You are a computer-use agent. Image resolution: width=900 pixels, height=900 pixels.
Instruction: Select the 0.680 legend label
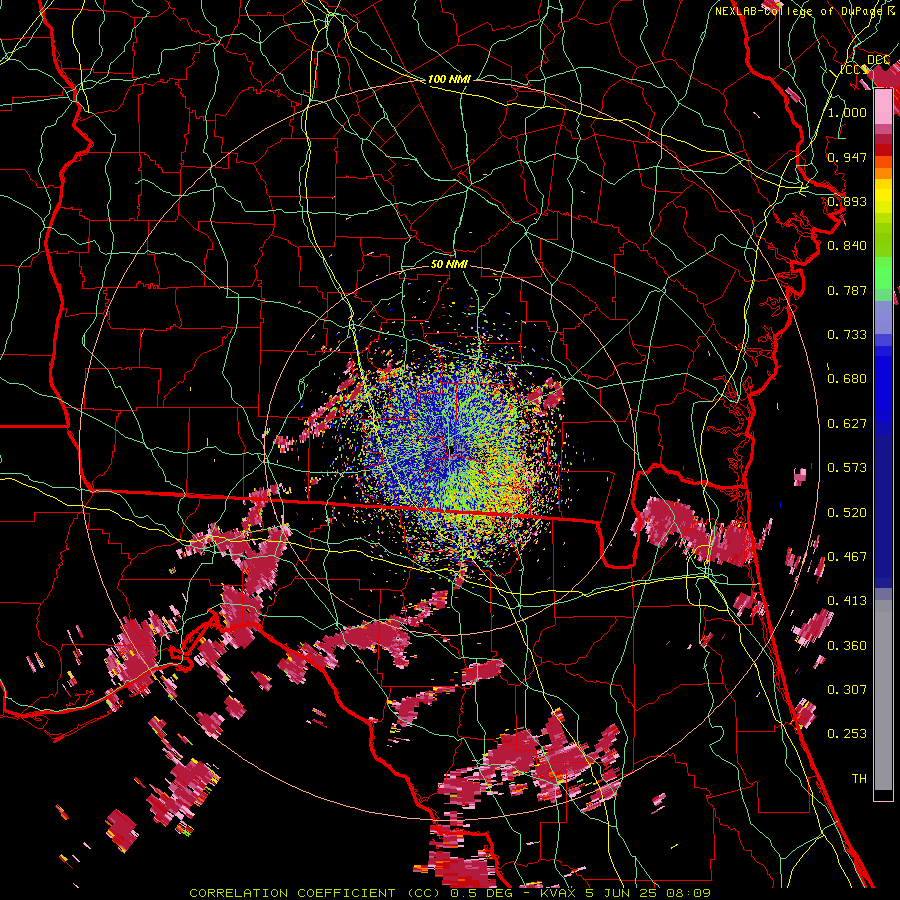click(847, 379)
